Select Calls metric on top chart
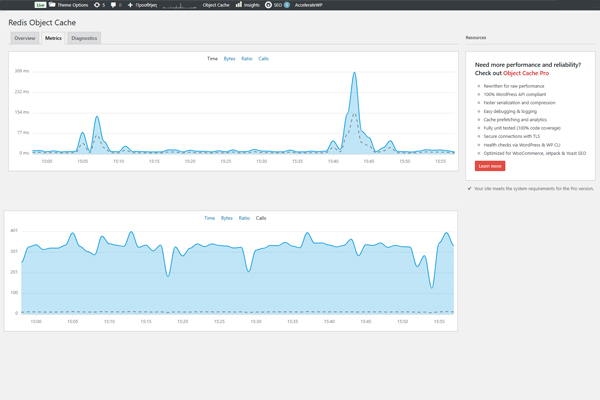 pyautogui.click(x=263, y=59)
